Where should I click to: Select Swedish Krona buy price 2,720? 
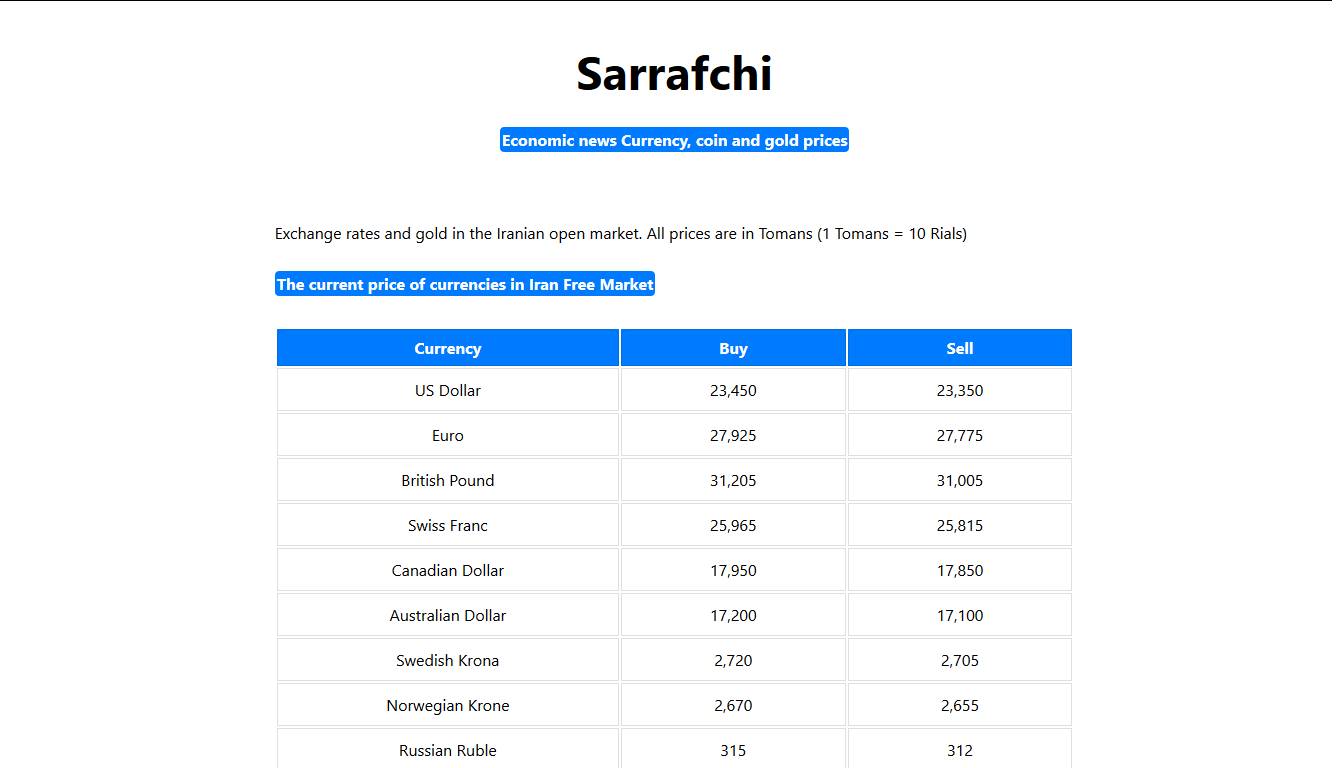click(x=733, y=660)
